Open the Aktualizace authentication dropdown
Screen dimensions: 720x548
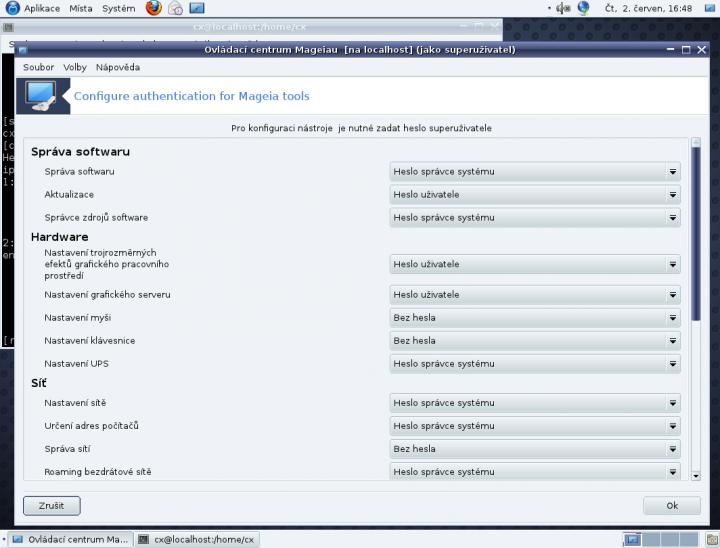pyautogui.click(x=535, y=194)
